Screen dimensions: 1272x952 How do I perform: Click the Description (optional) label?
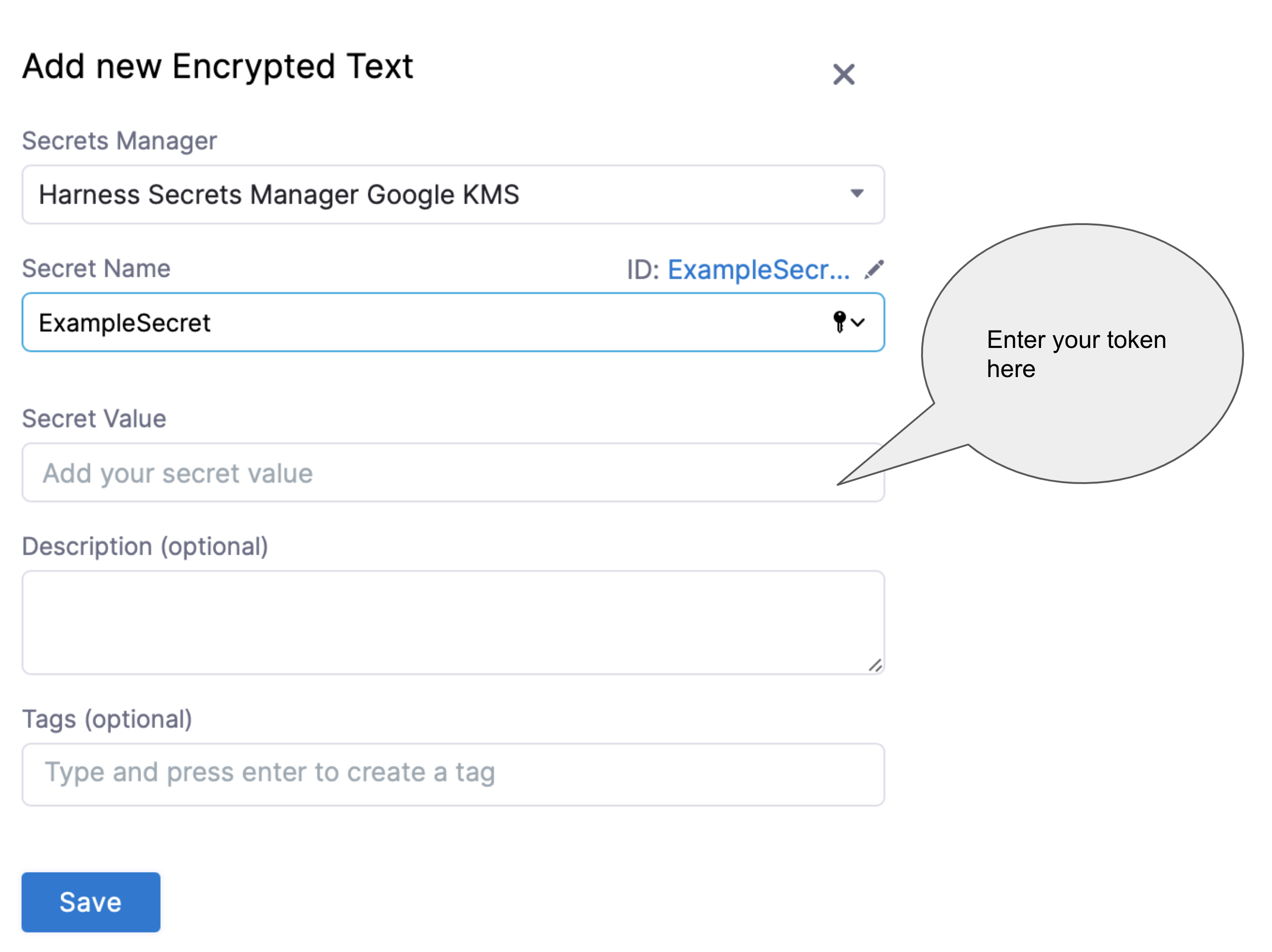point(145,546)
